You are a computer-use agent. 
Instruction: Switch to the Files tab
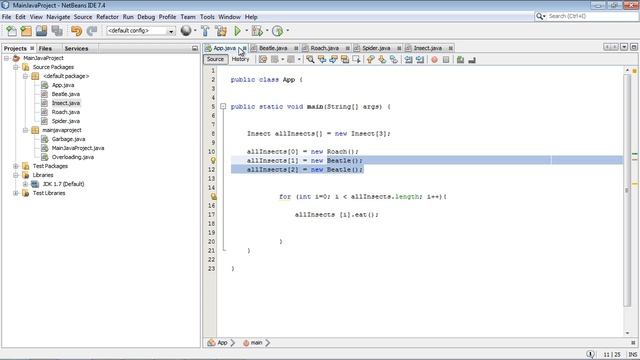click(x=45, y=49)
